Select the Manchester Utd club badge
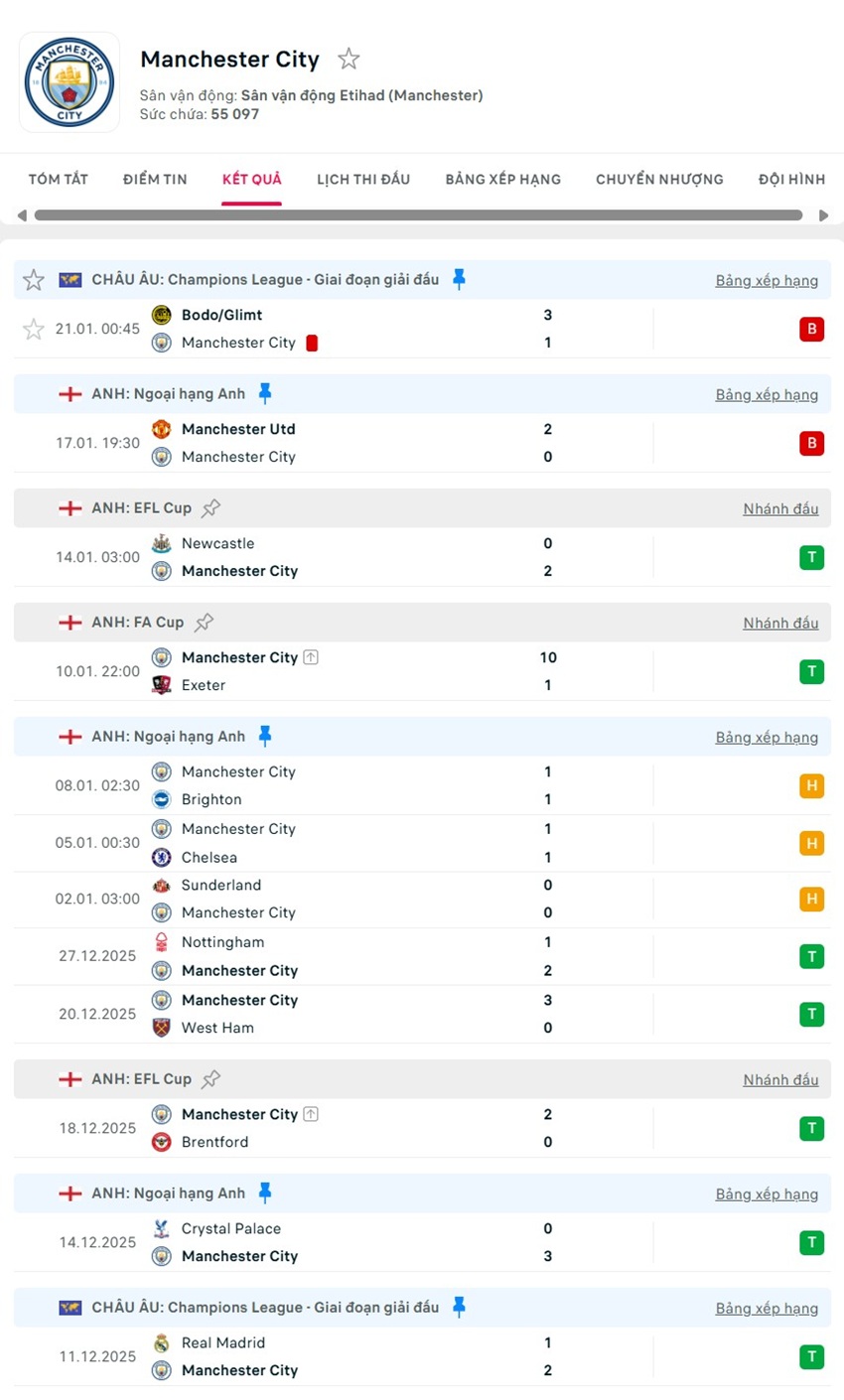The image size is (844, 1400). (x=161, y=429)
